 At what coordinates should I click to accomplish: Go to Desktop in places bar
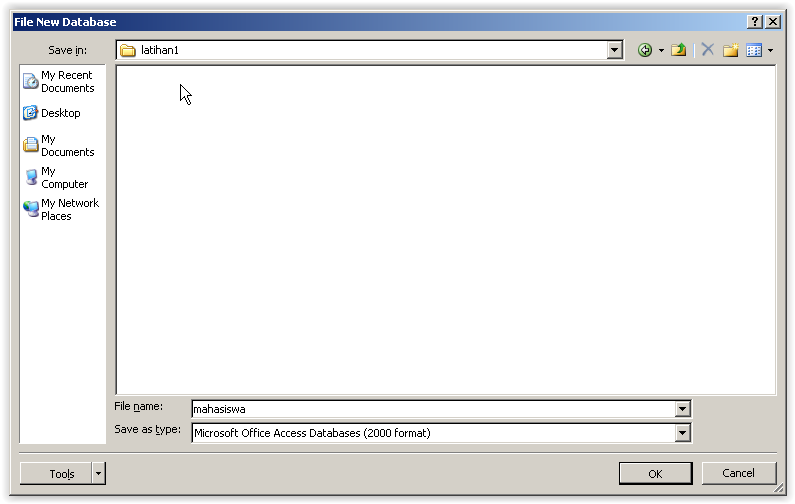coord(52,113)
